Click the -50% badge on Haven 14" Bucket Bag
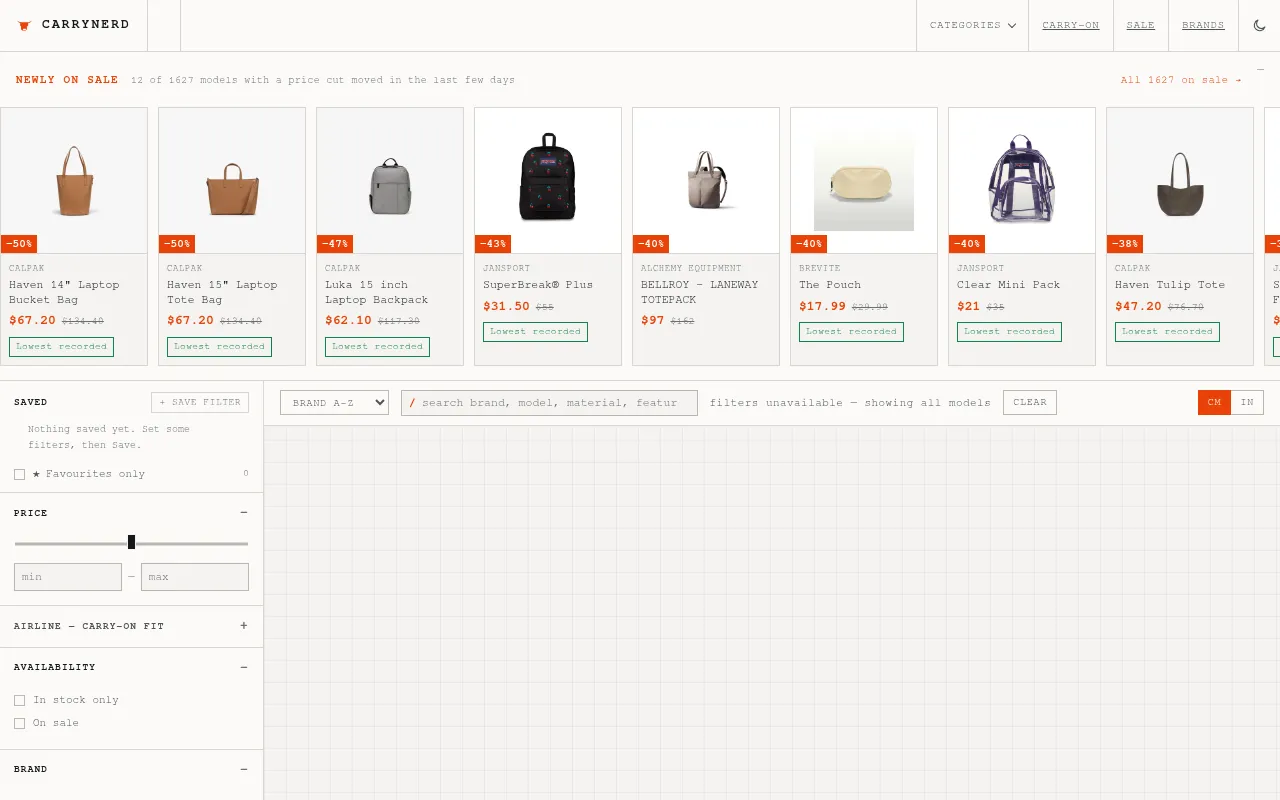 coord(19,244)
